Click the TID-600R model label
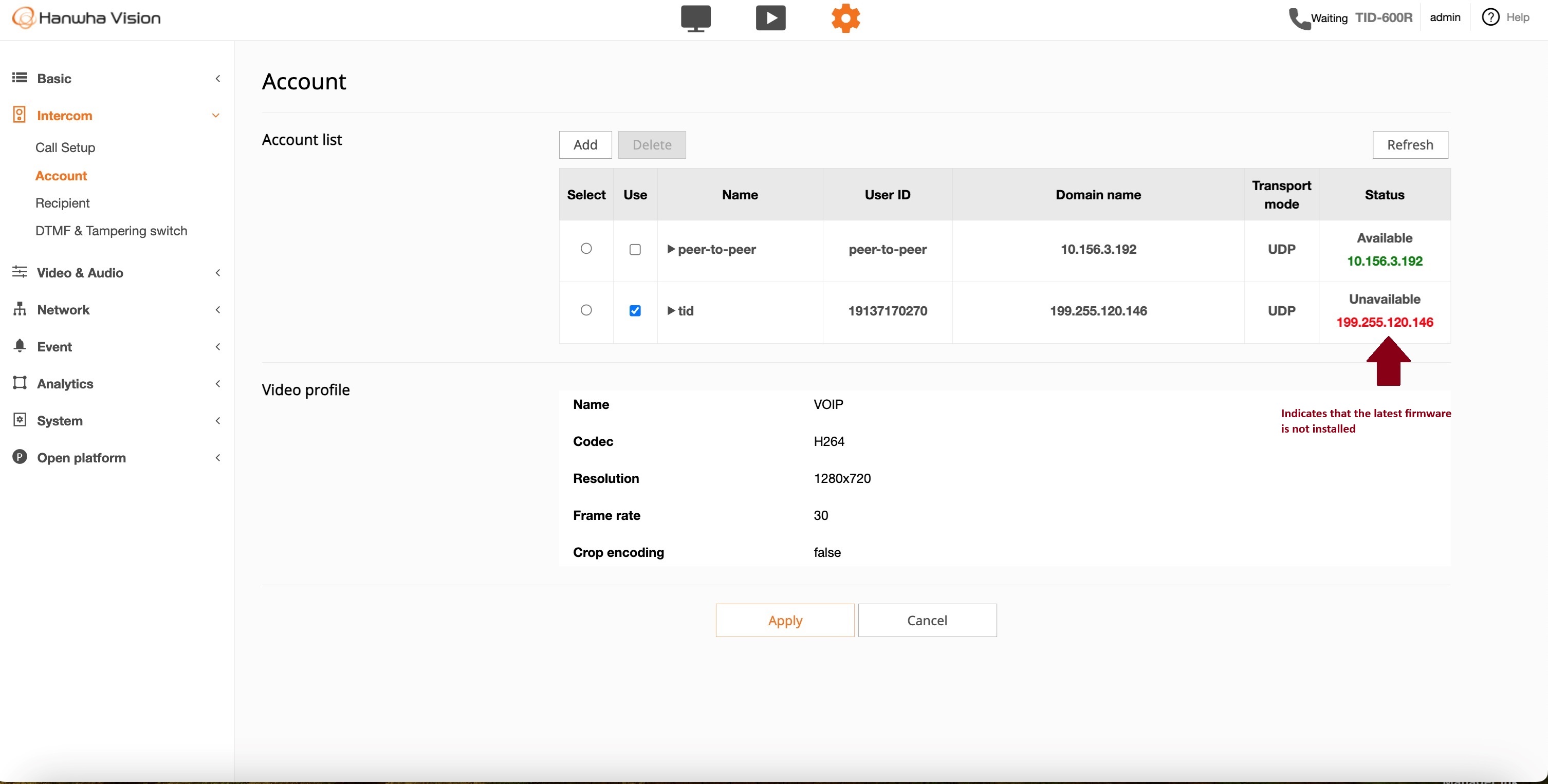The image size is (1548, 784). coord(1384,17)
